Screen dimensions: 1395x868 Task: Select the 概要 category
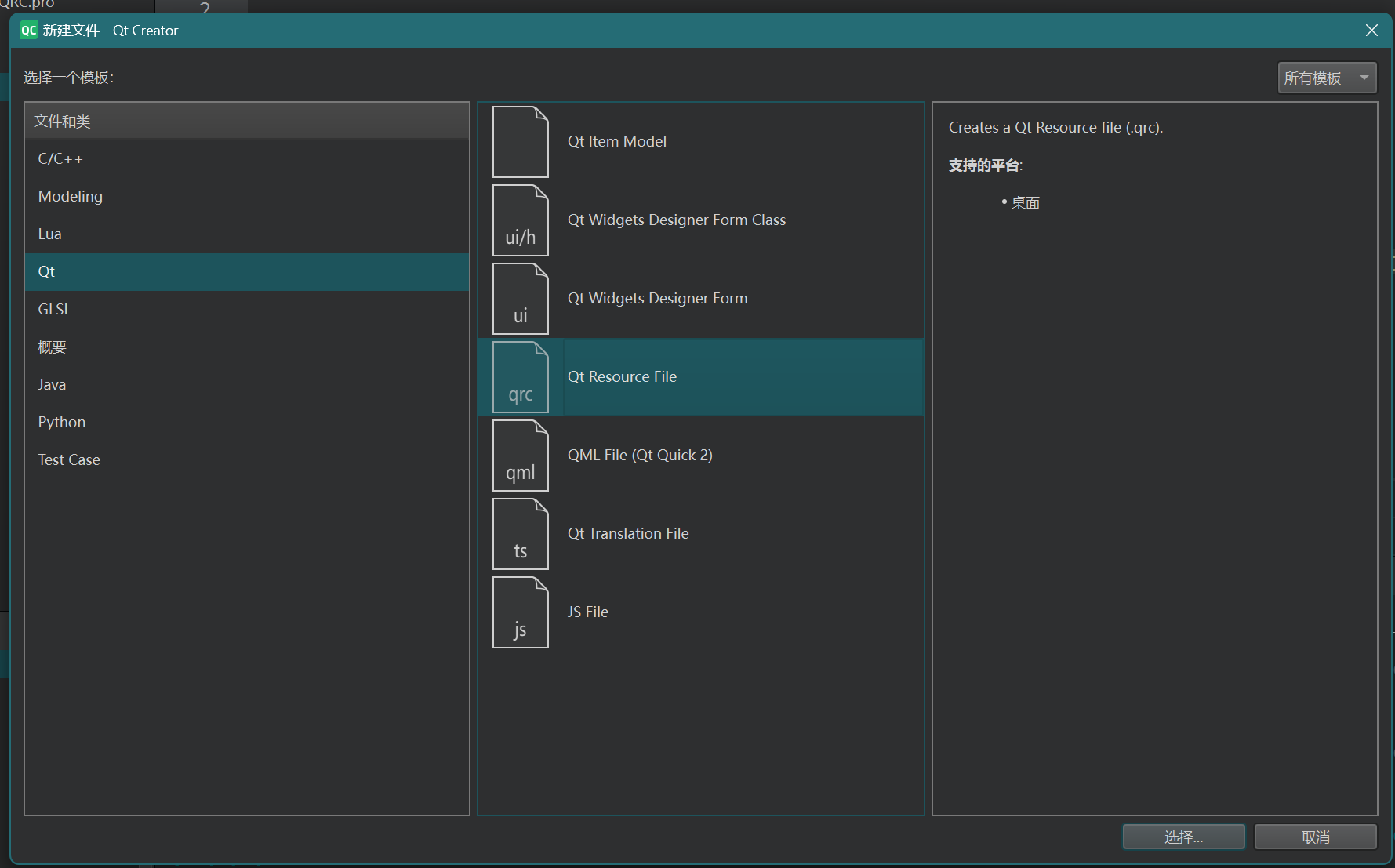click(247, 347)
